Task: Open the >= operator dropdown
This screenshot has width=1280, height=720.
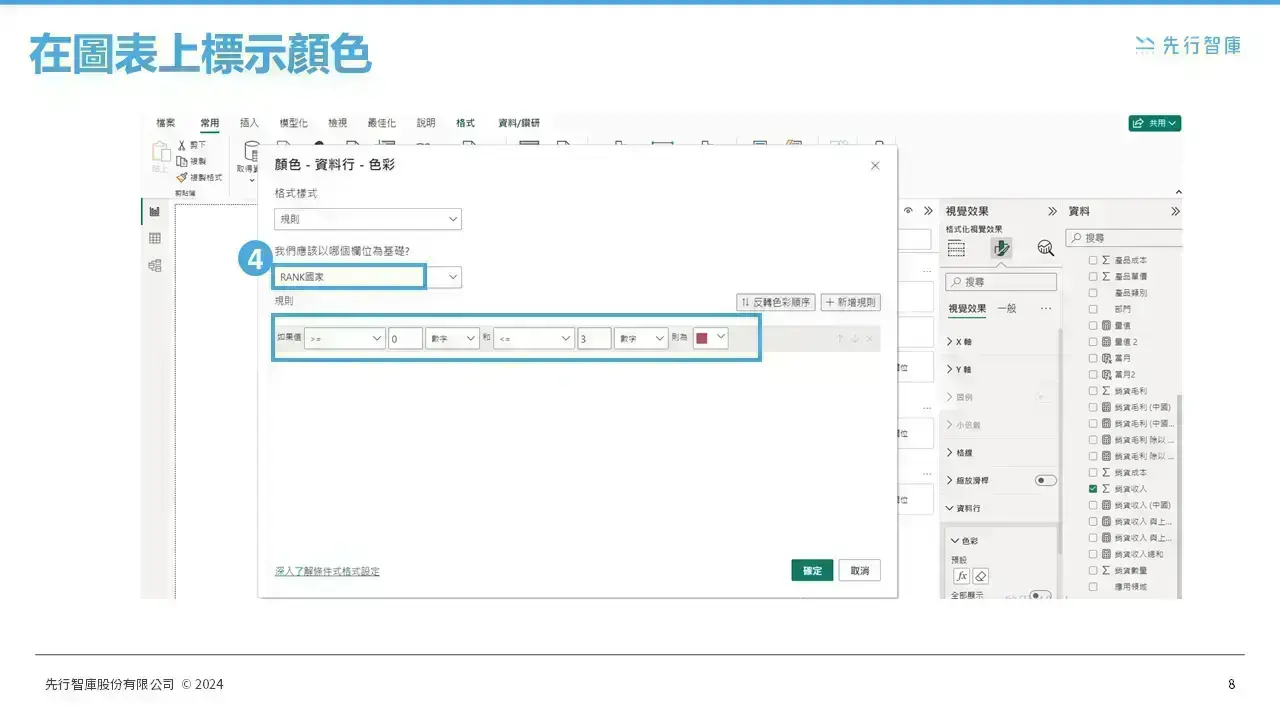Action: (345, 339)
